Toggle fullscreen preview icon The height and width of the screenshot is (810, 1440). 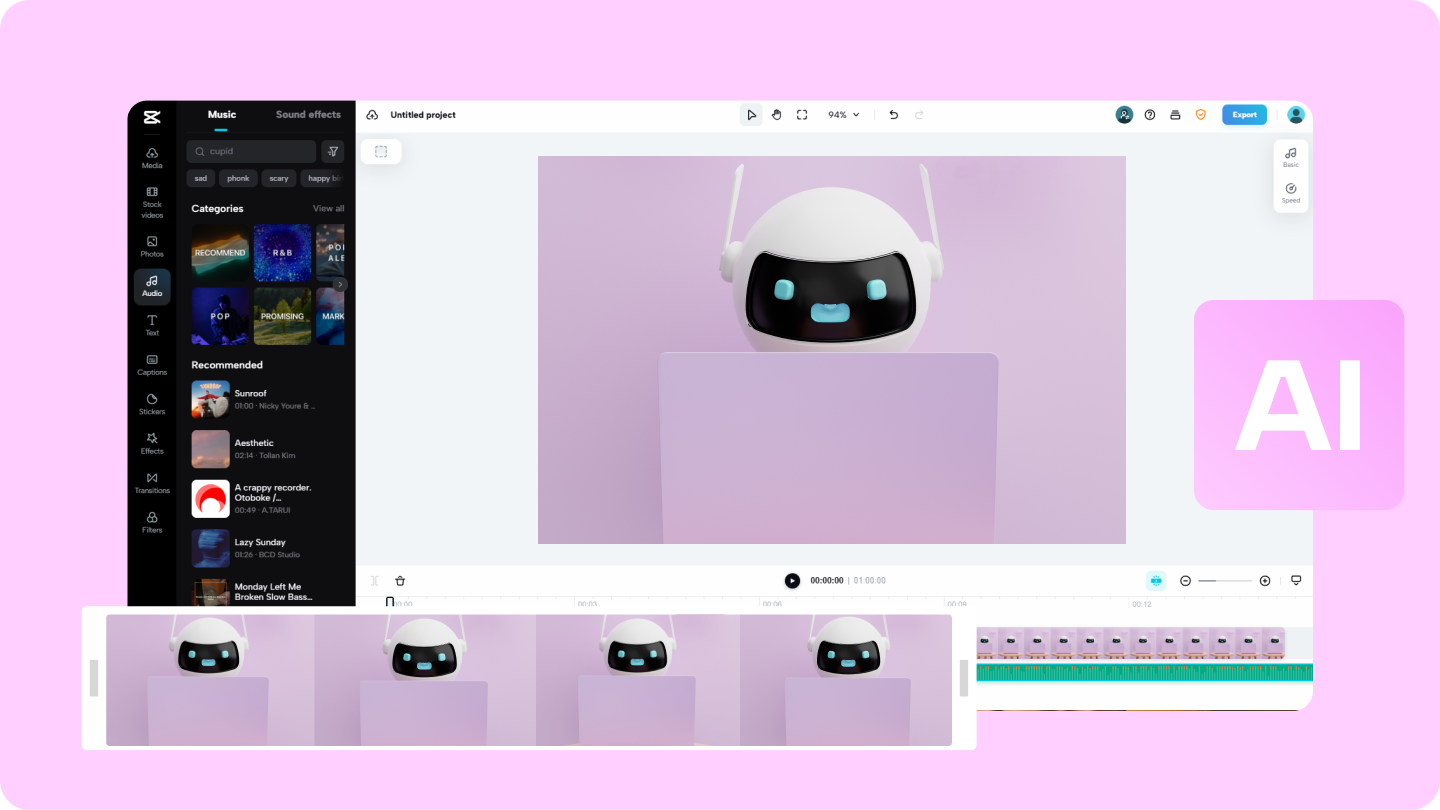[802, 115]
